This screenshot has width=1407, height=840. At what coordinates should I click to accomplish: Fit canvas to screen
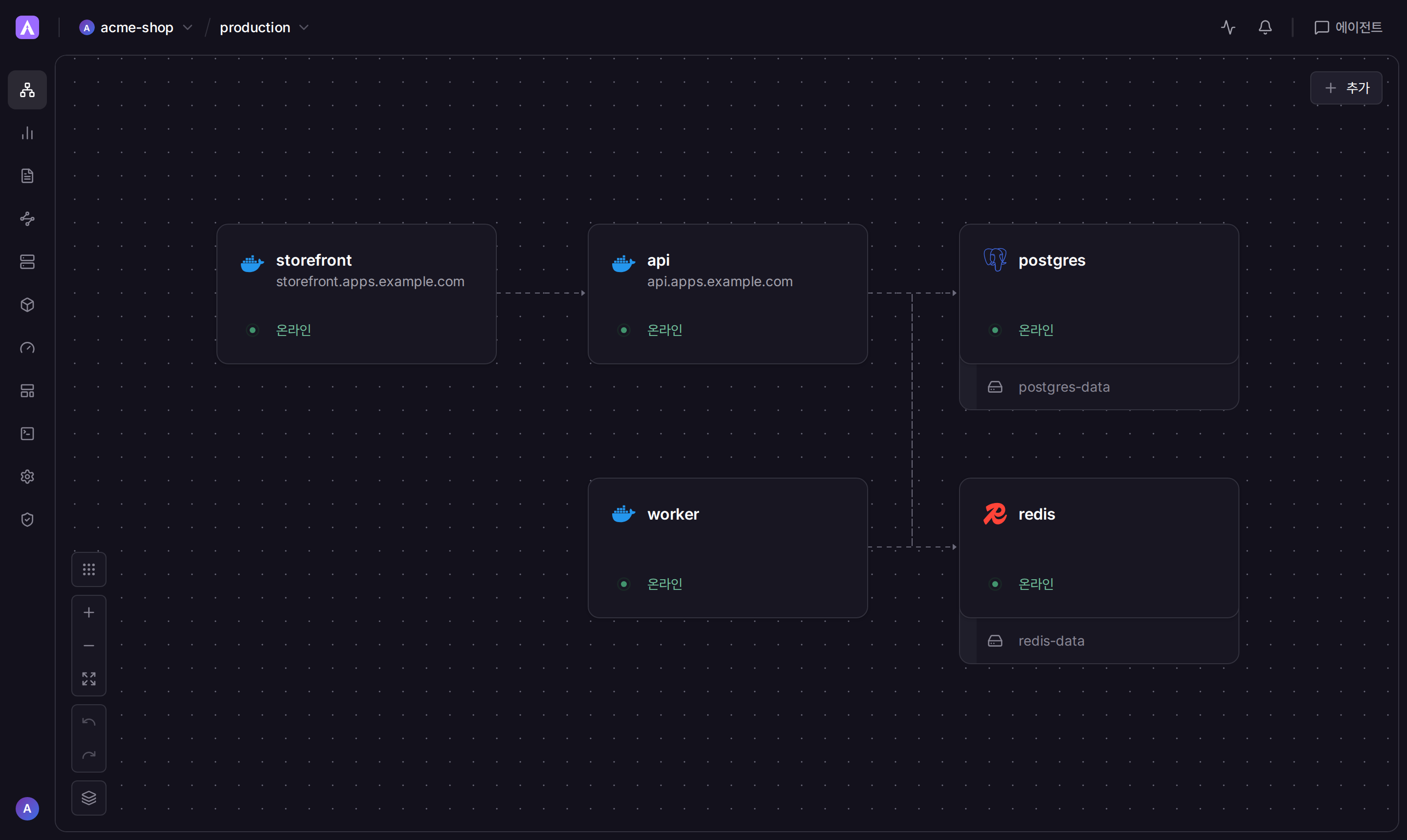pyautogui.click(x=89, y=679)
